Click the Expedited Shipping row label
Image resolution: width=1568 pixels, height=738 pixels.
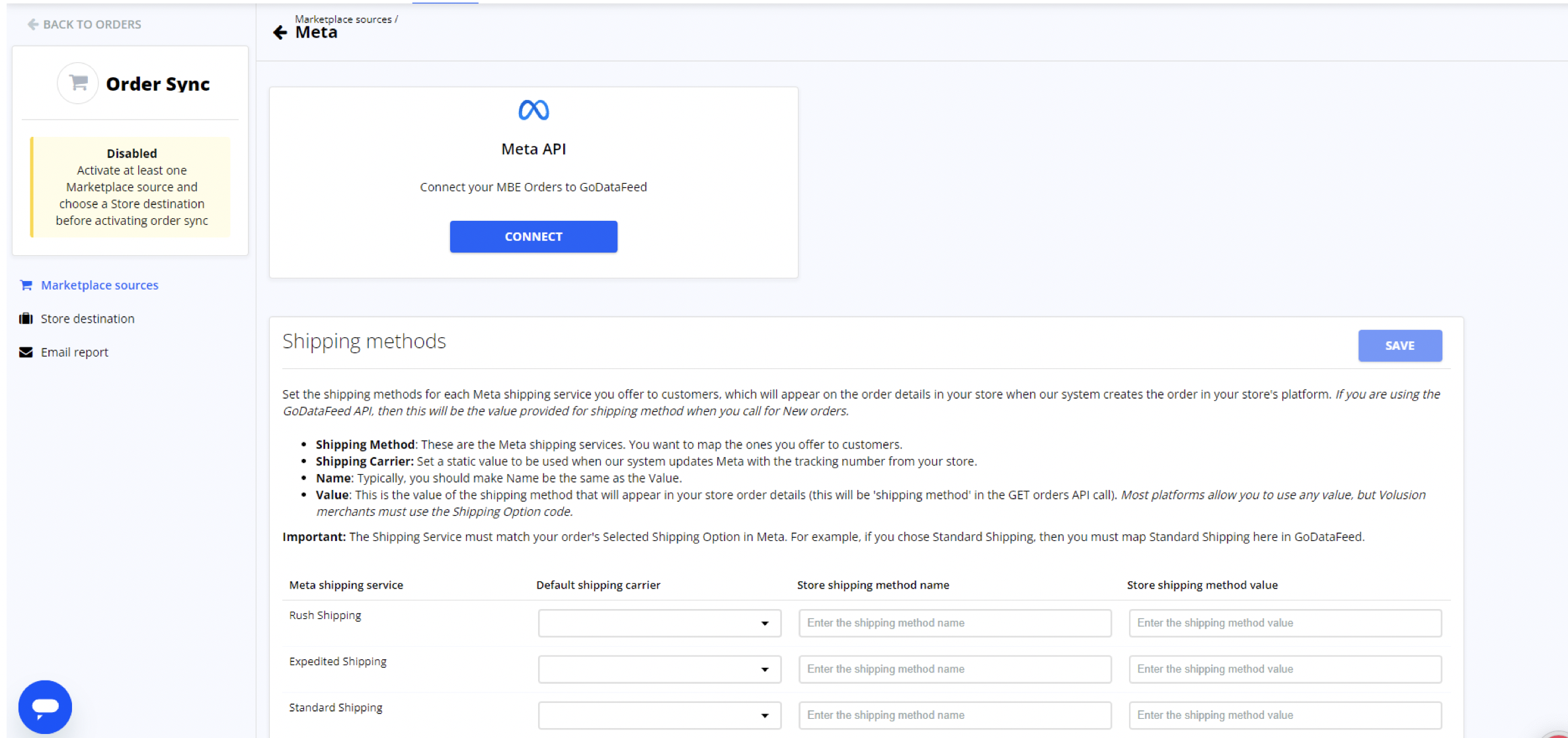(x=338, y=662)
